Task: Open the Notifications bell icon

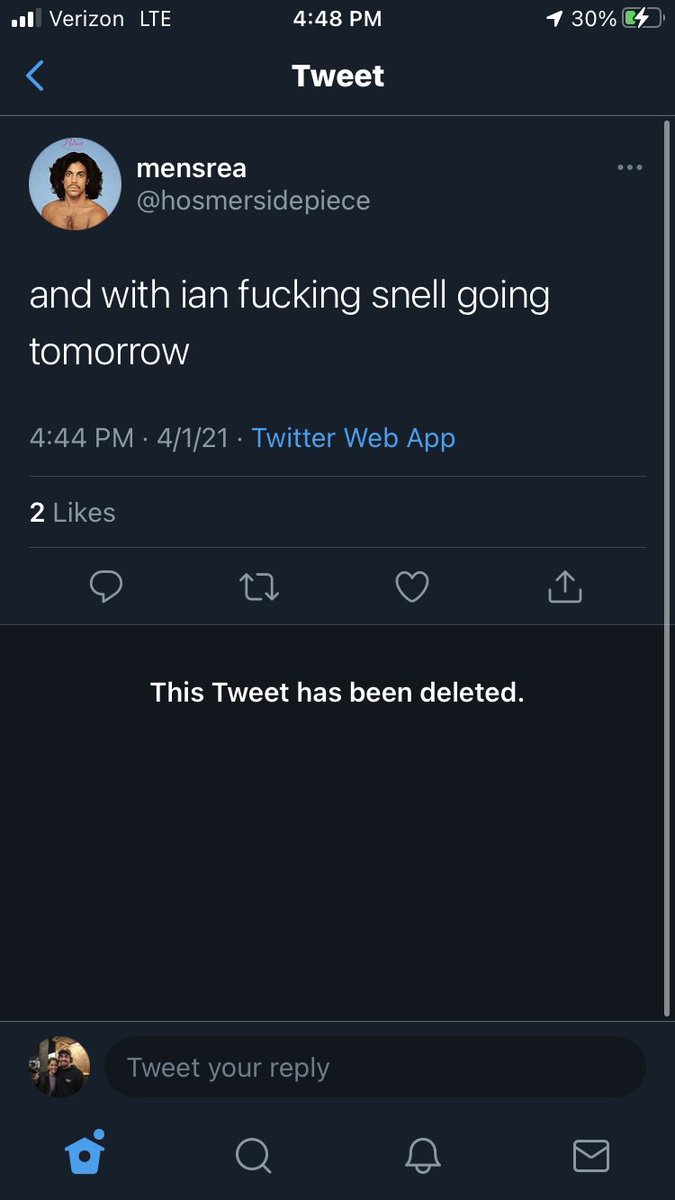Action: click(422, 1155)
